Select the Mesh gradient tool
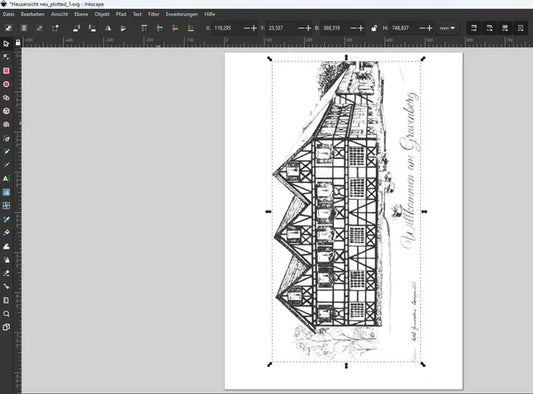This screenshot has width=533, height=394. point(6,206)
